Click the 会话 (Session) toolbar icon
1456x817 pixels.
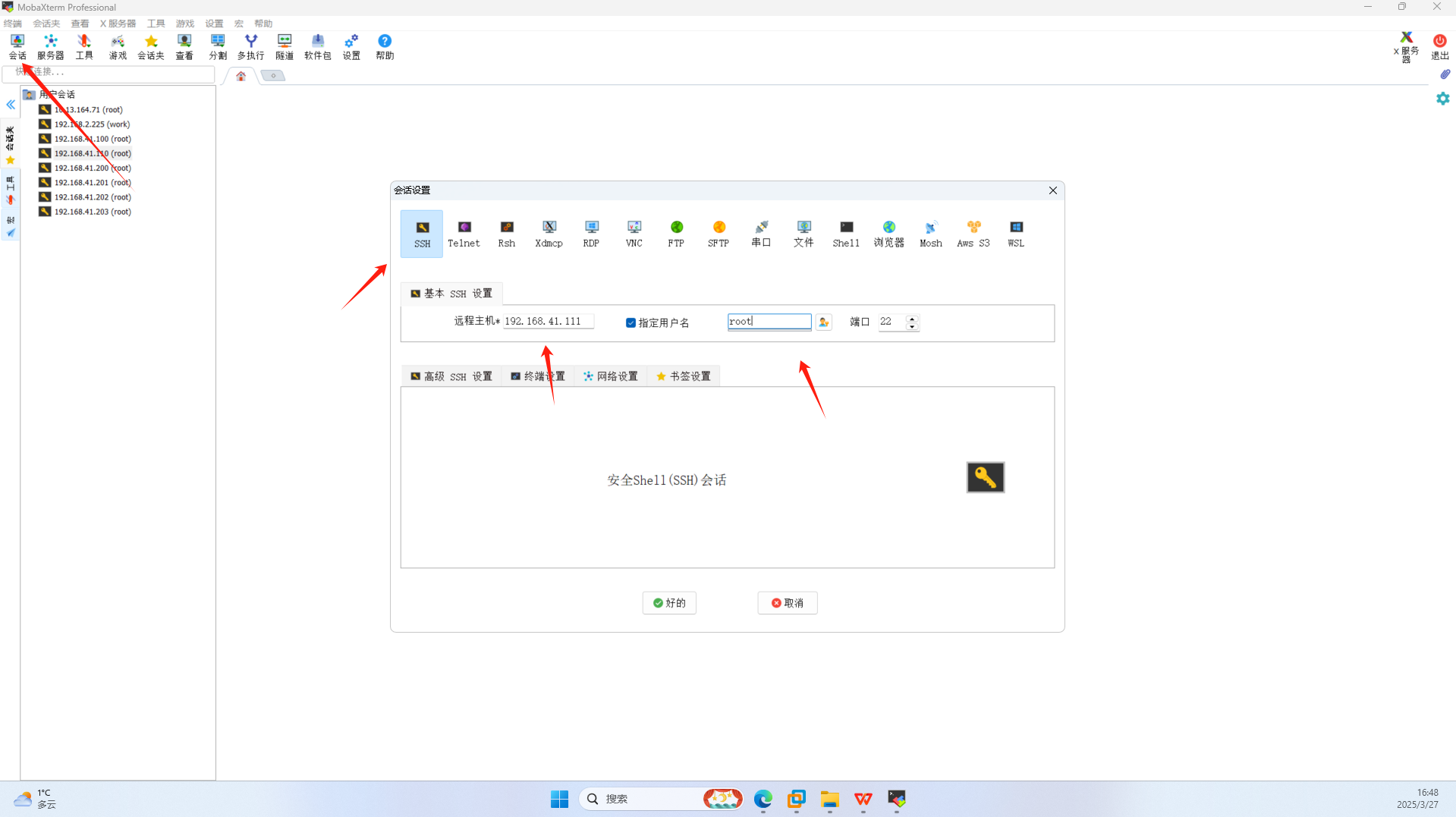click(17, 46)
